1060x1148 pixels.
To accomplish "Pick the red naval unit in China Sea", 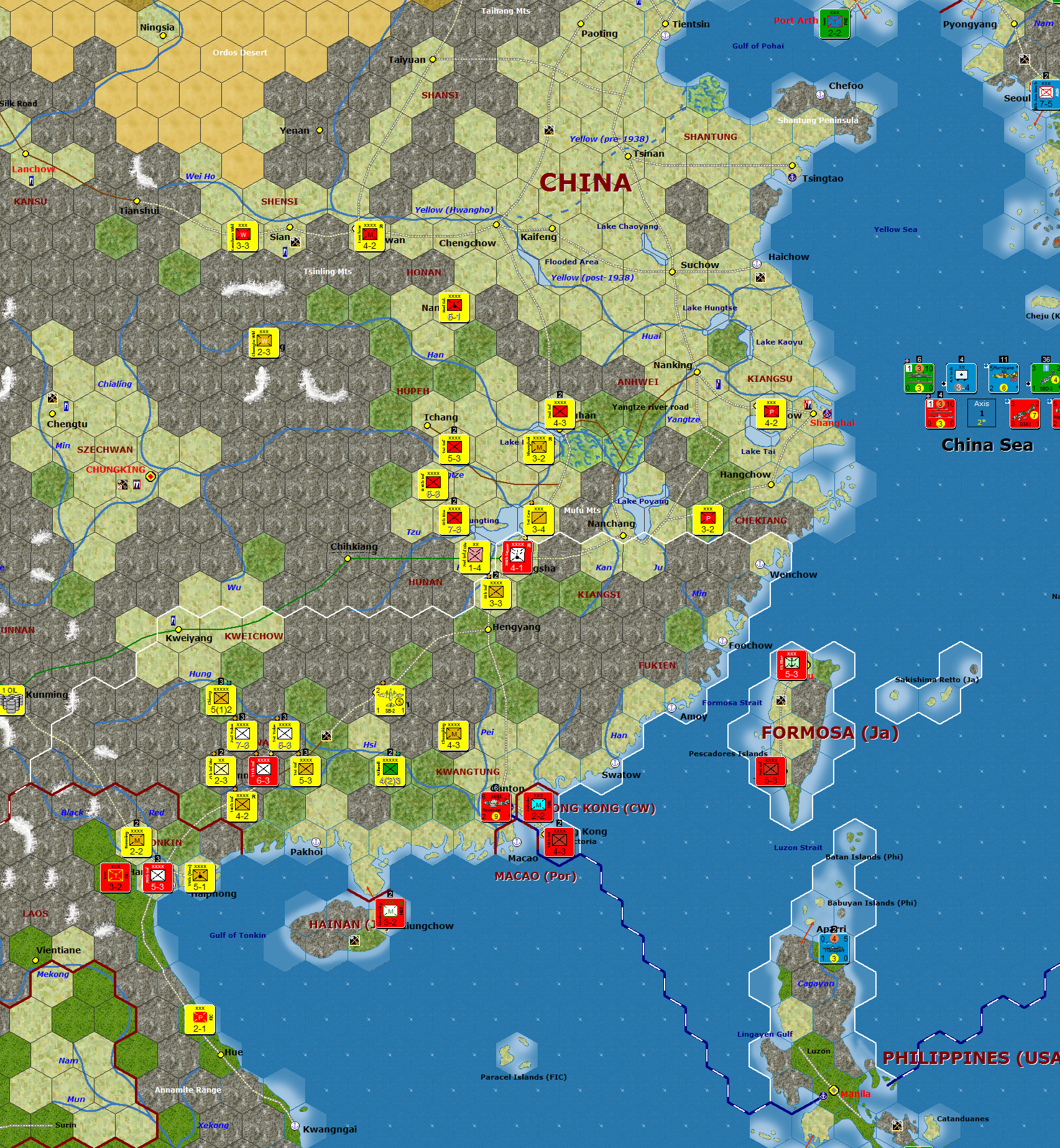I will click(940, 414).
